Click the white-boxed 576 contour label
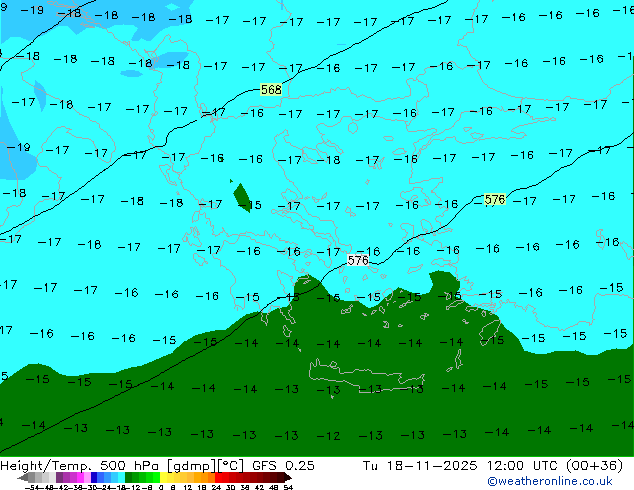 click(358, 260)
